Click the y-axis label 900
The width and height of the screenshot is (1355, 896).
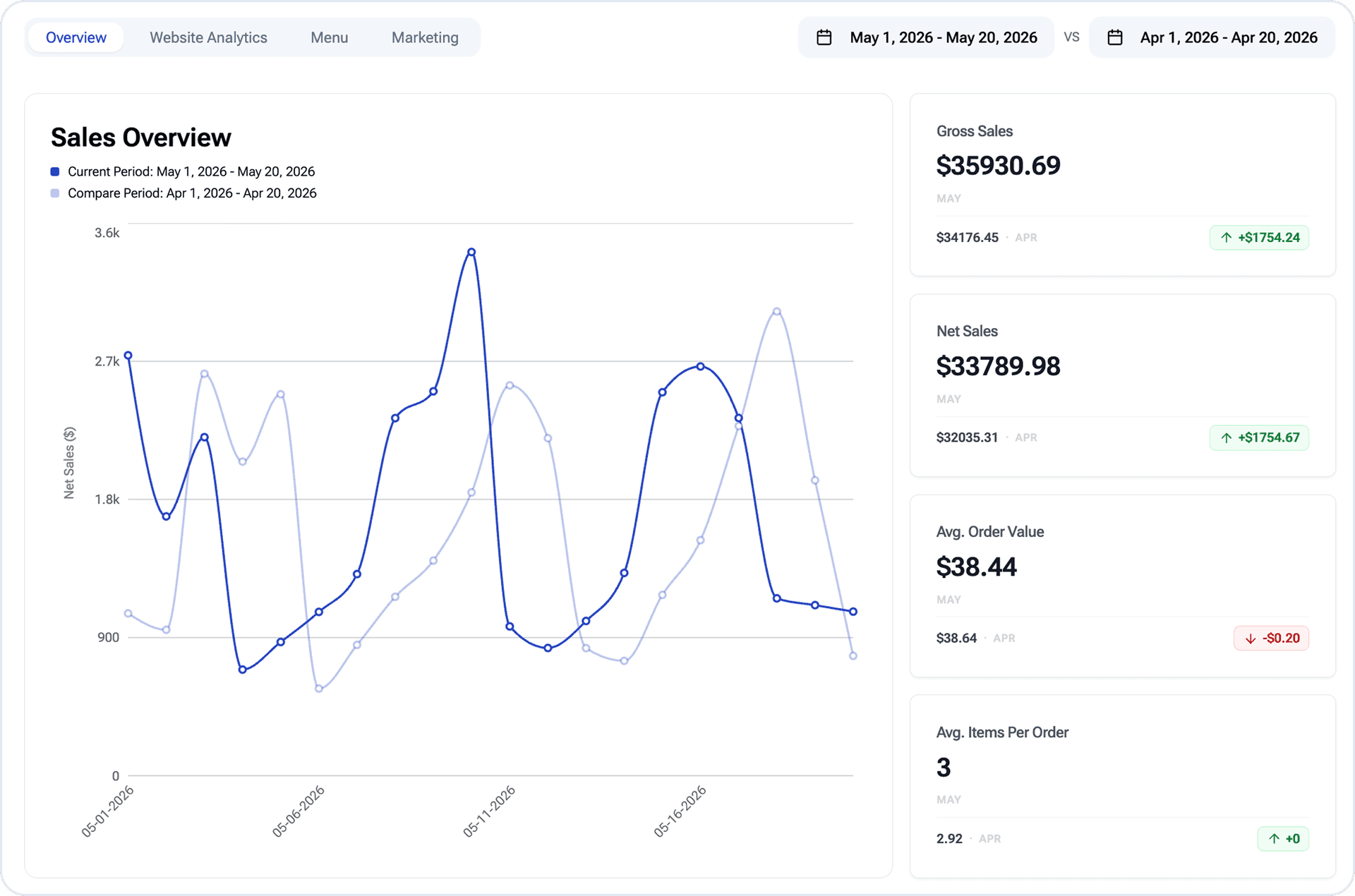pos(109,638)
